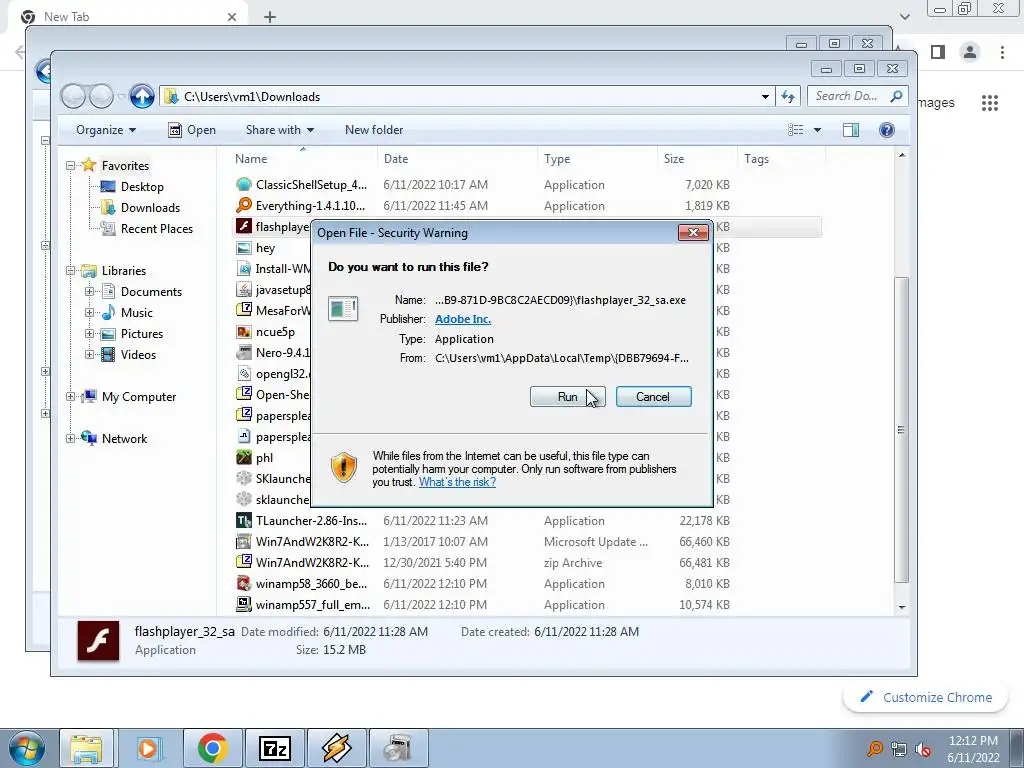1024x768 pixels.
Task: Open the Share with menu
Action: click(280, 130)
